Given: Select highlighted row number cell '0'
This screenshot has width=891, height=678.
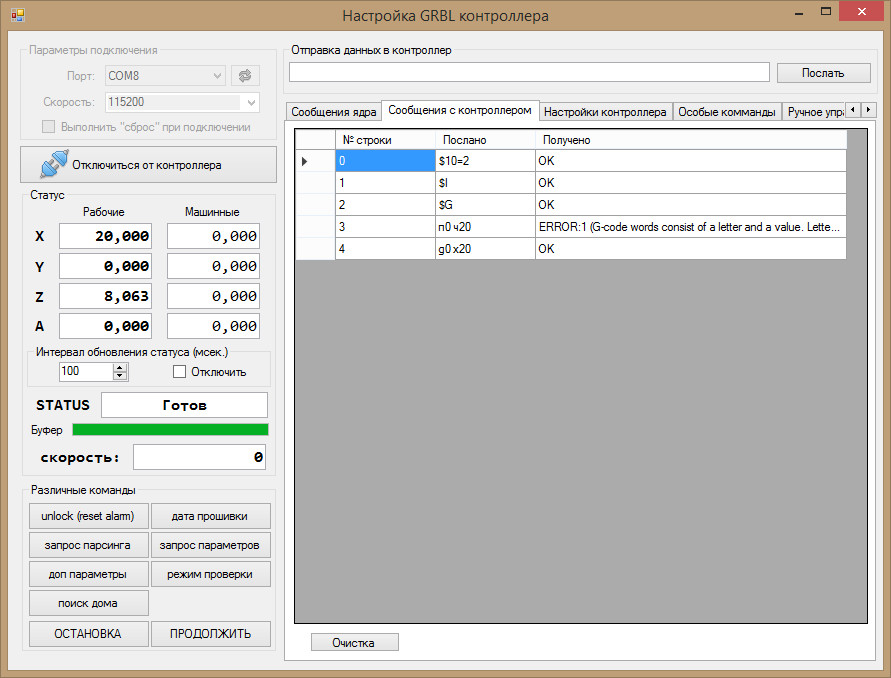Looking at the screenshot, I should (x=385, y=161).
